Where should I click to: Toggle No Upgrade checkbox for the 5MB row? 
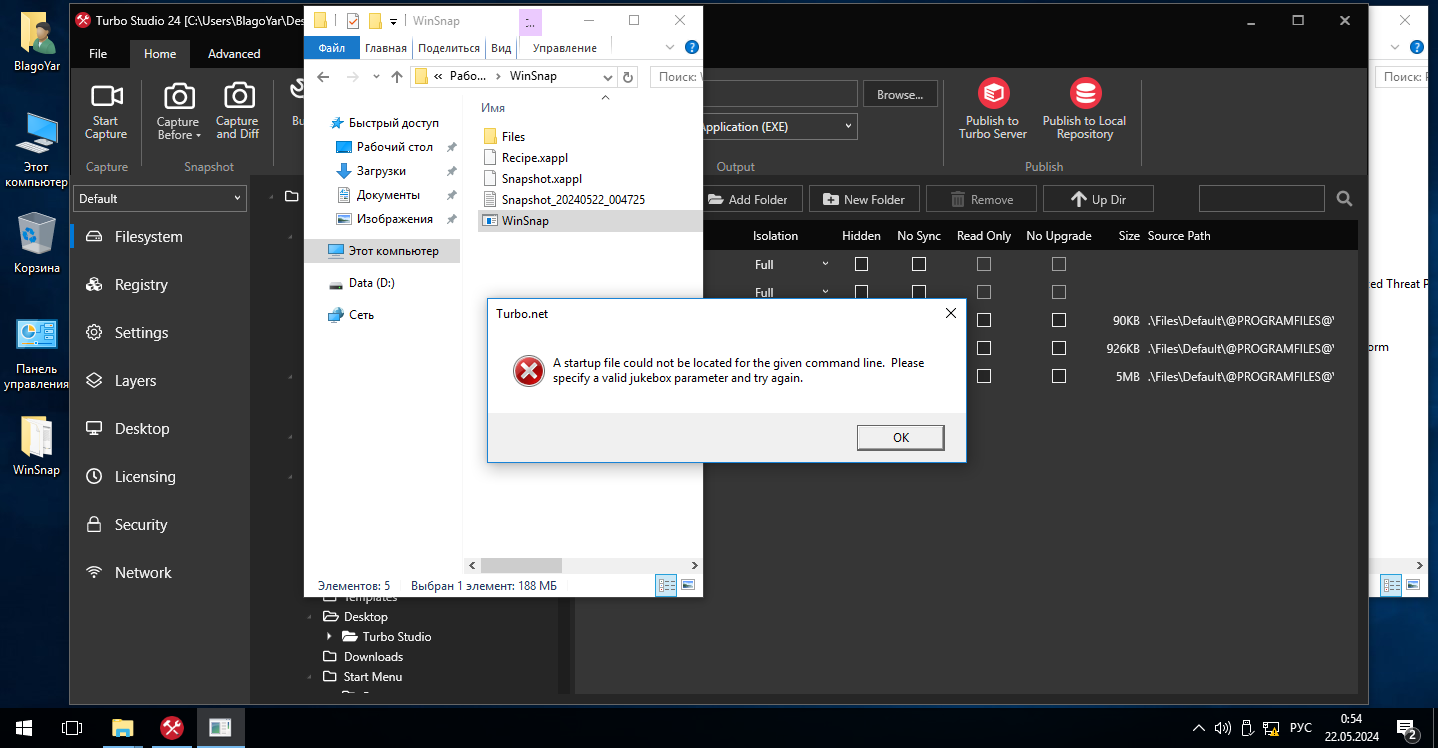1059,377
